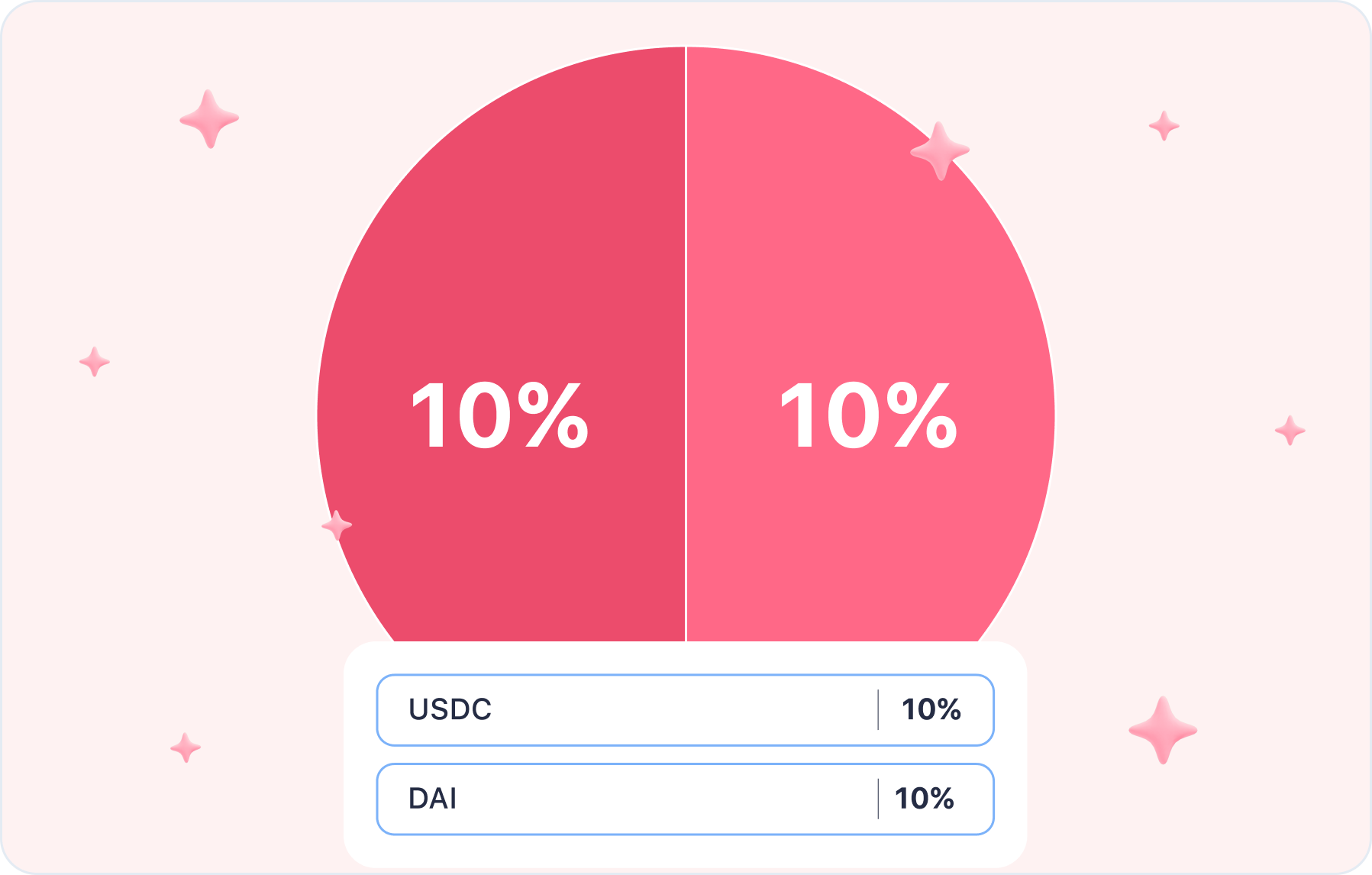1372x875 pixels.
Task: Click the sparkle overlapping the pie's upper-right edge
Action: coord(940,151)
